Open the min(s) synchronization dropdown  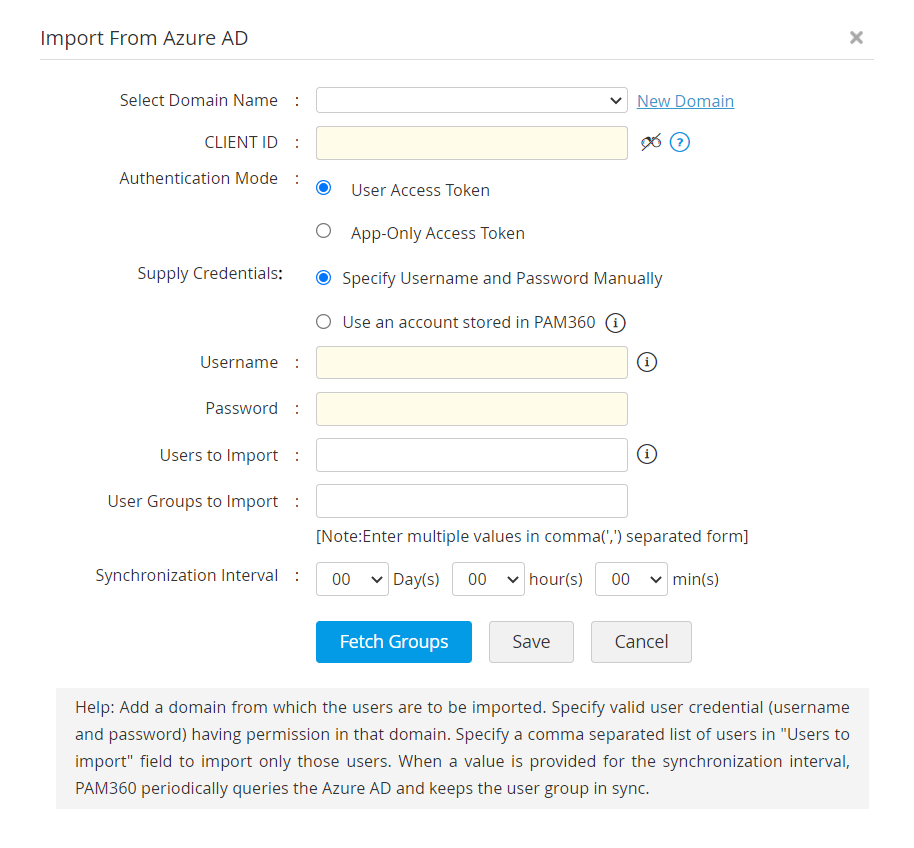point(631,579)
